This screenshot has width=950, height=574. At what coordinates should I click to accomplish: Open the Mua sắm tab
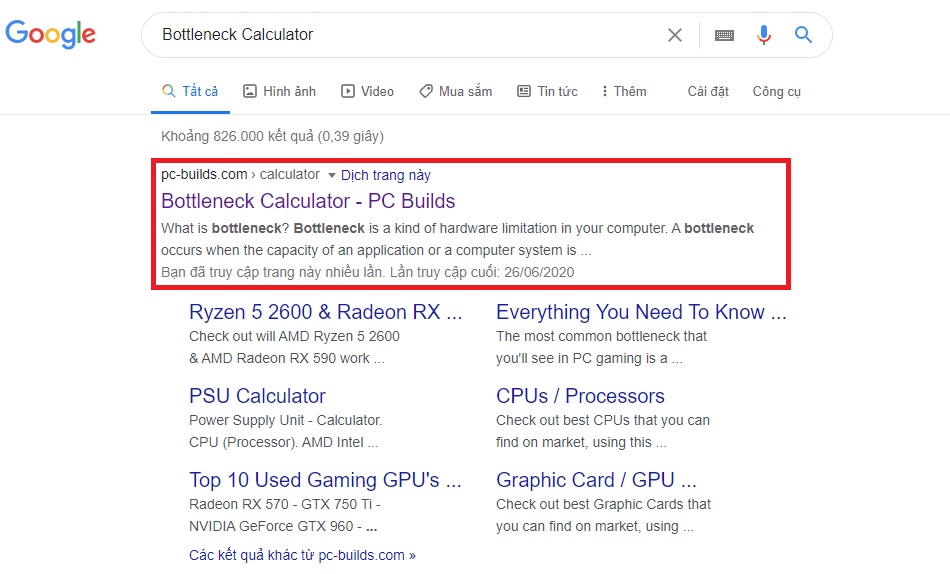pyautogui.click(x=455, y=92)
